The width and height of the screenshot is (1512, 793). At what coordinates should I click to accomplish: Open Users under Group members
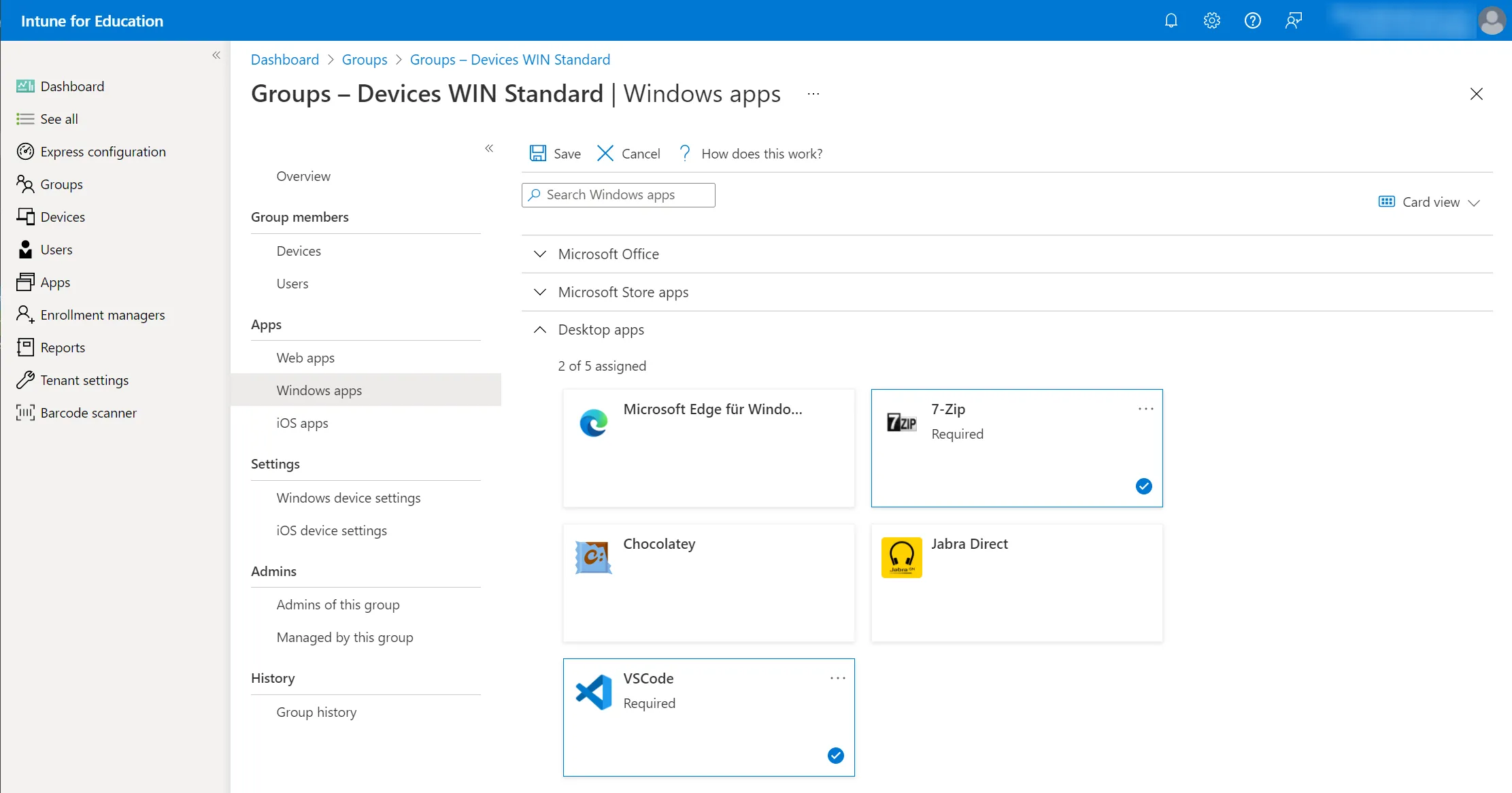coord(292,284)
